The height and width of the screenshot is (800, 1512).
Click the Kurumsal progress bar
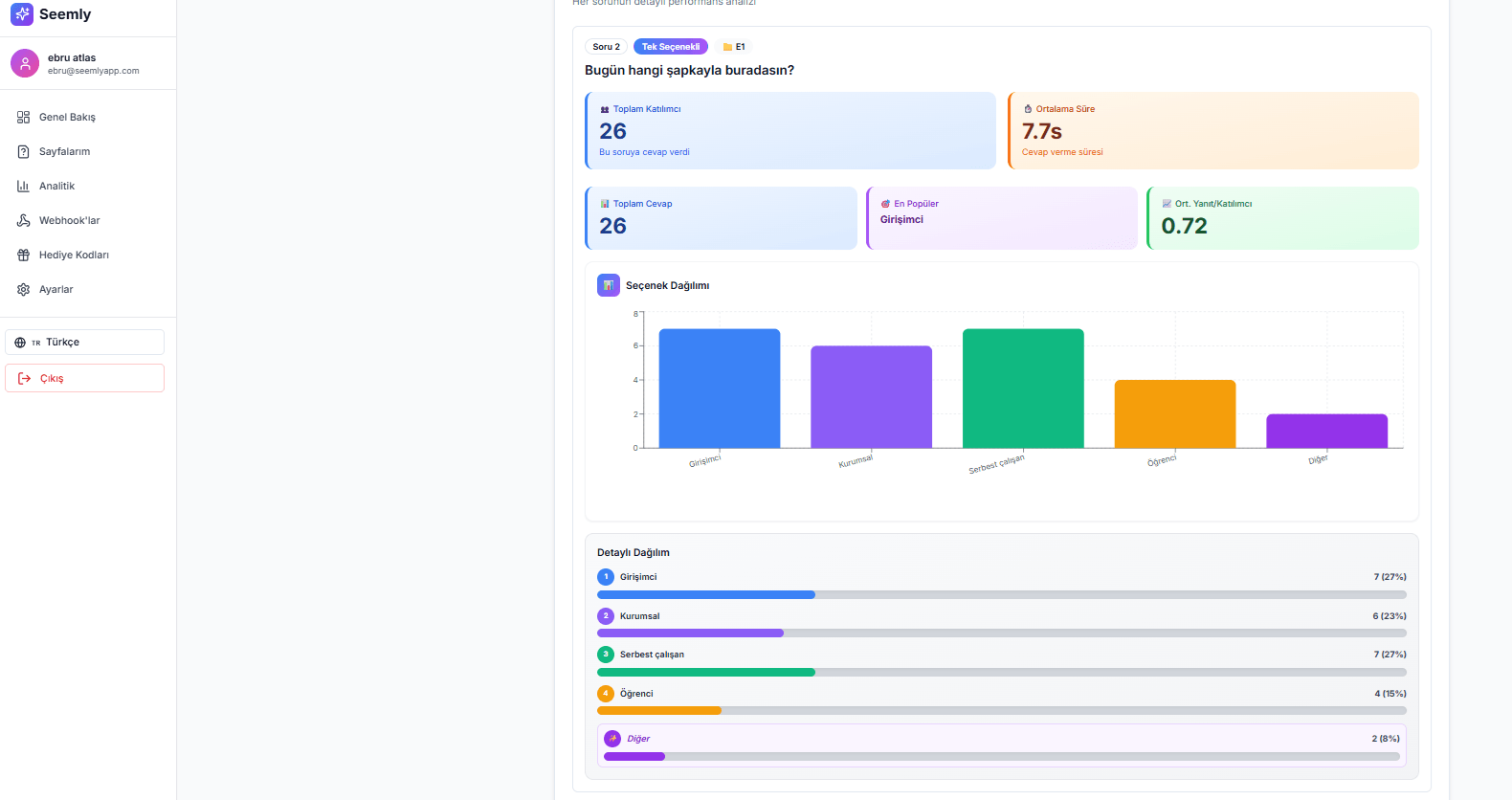(1001, 633)
